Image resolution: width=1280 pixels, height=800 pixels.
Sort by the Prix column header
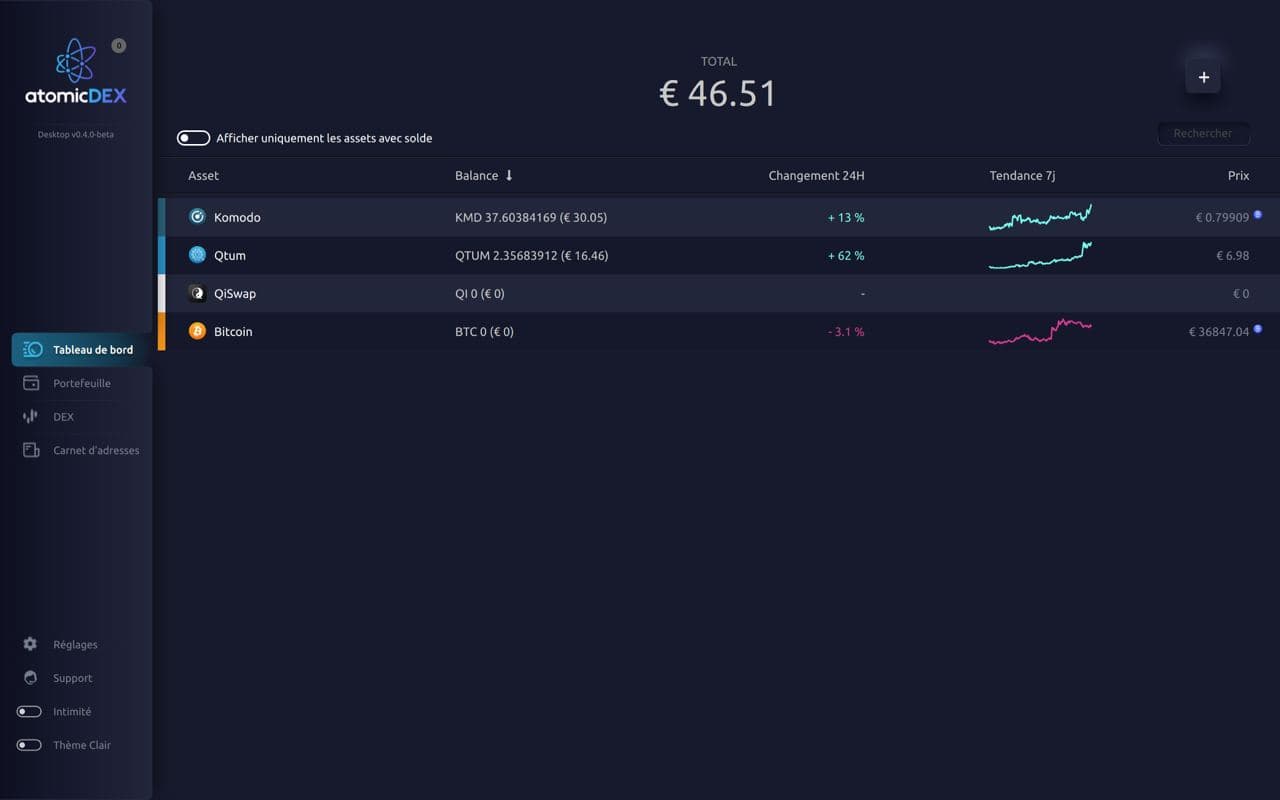pos(1238,175)
